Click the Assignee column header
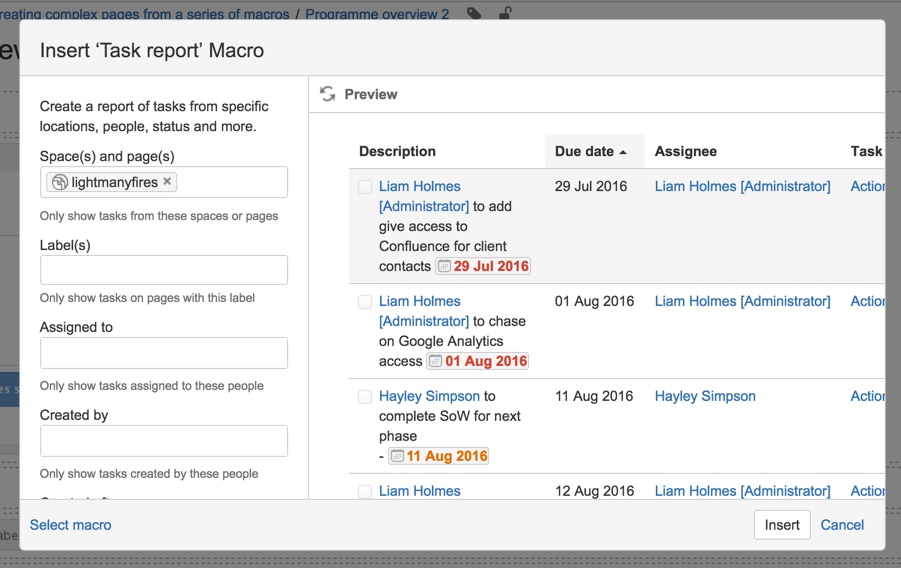901x568 pixels. 686,151
